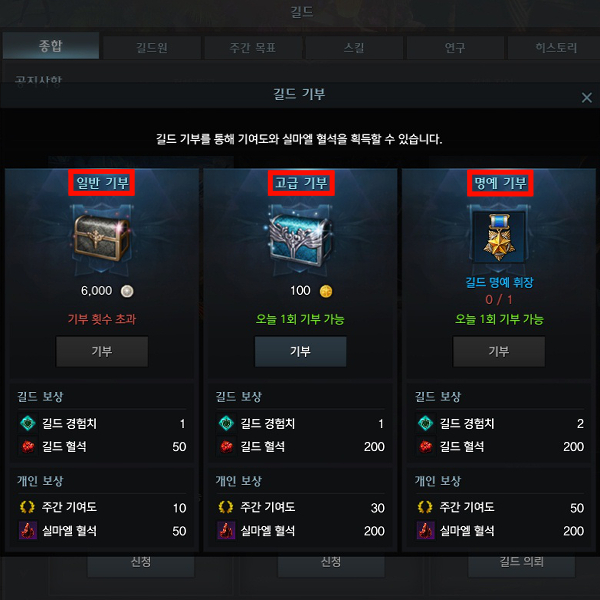This screenshot has width=600, height=600.
Task: Open the 히스토리 tab
Action: (x=556, y=47)
